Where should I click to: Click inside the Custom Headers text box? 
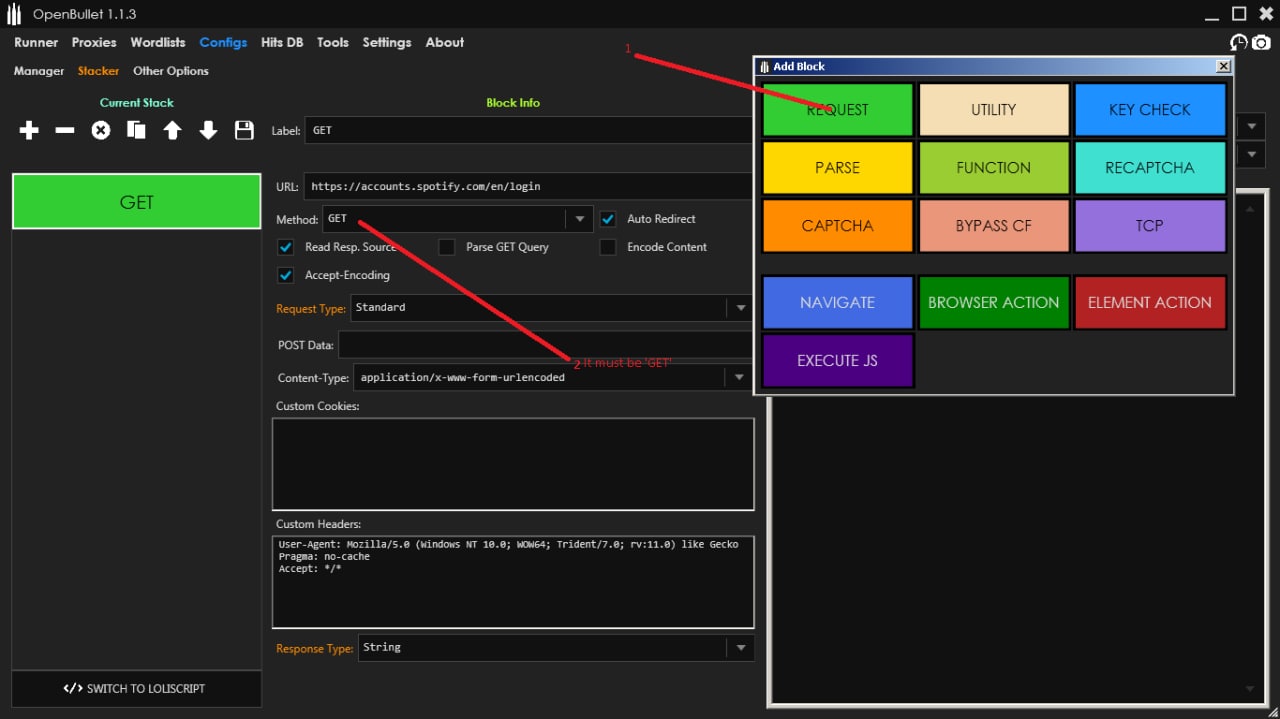pos(513,582)
